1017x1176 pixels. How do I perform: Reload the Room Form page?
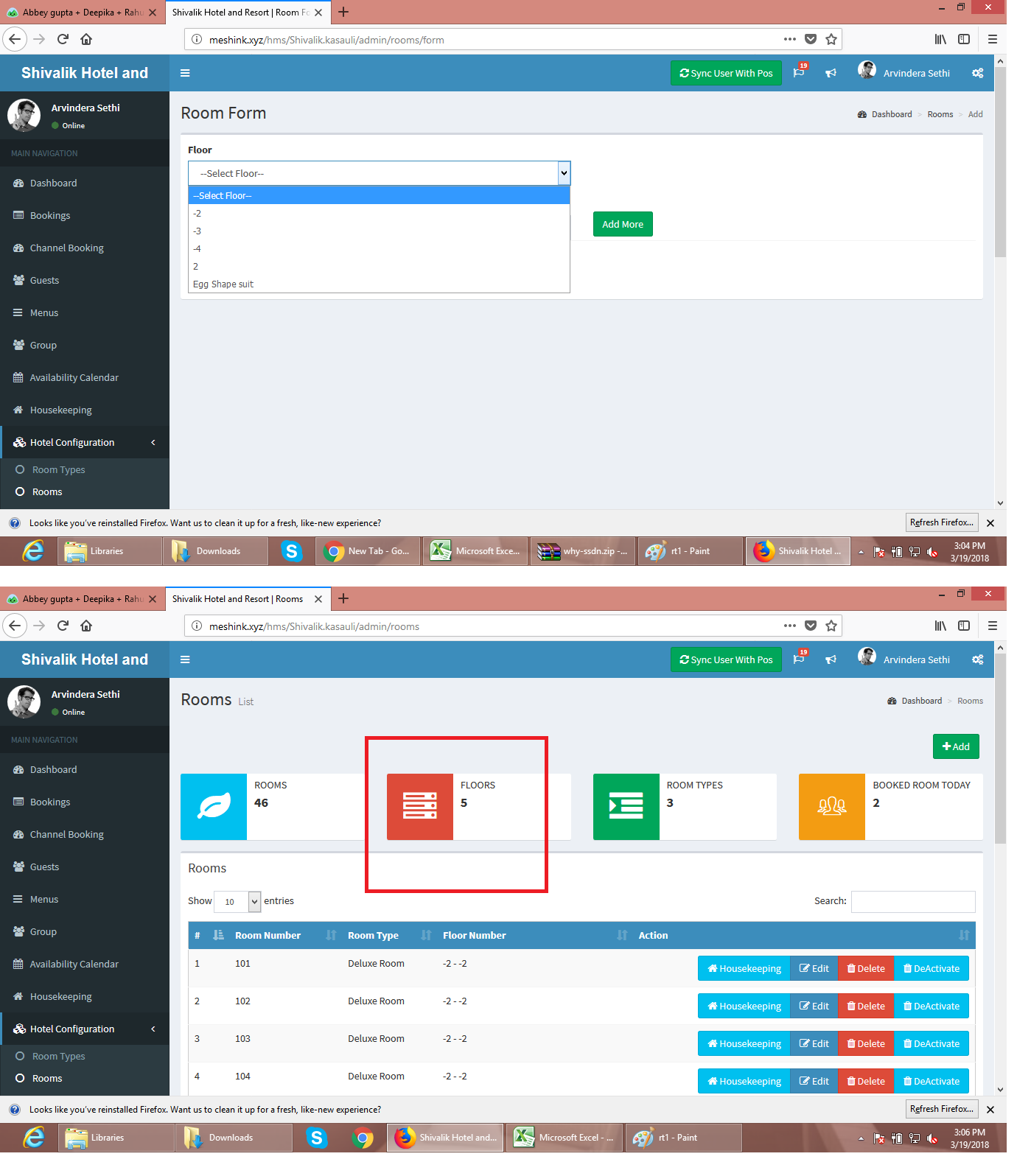63,39
